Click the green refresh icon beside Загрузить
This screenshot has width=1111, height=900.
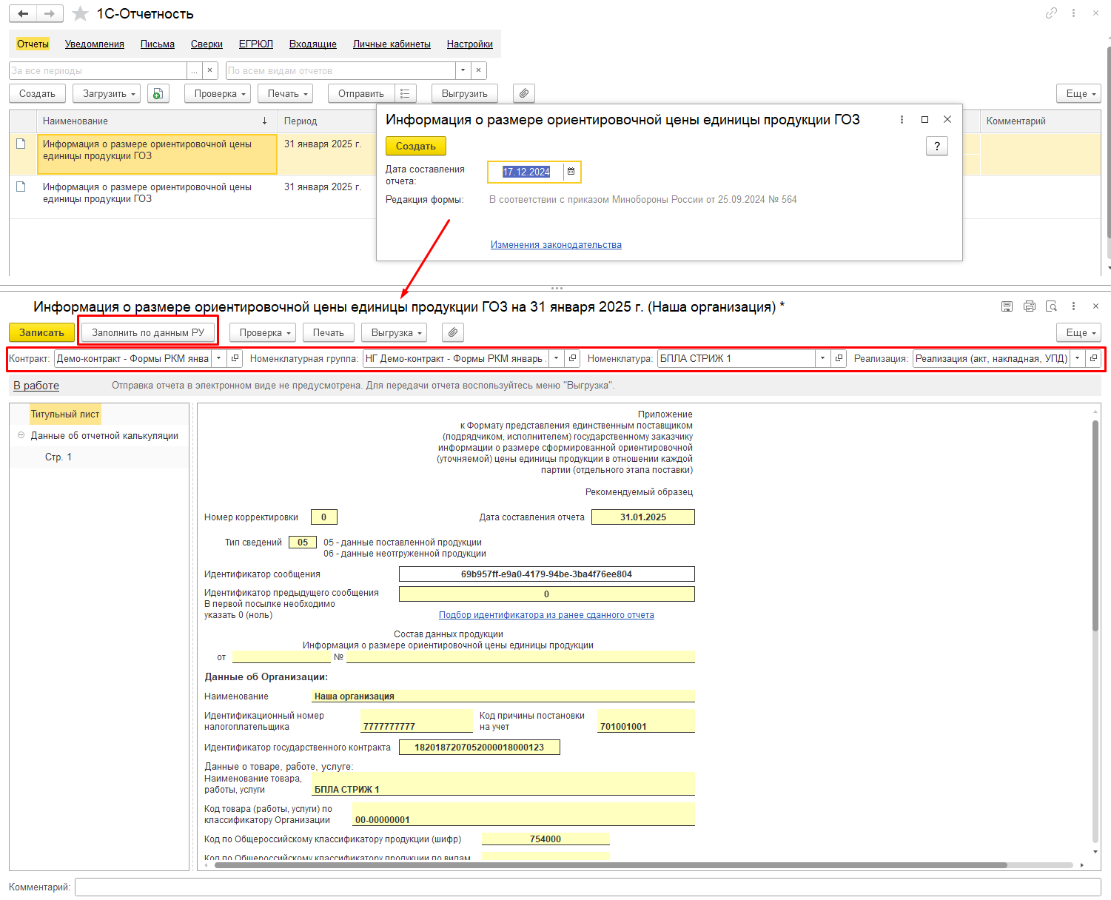[x=157, y=93]
